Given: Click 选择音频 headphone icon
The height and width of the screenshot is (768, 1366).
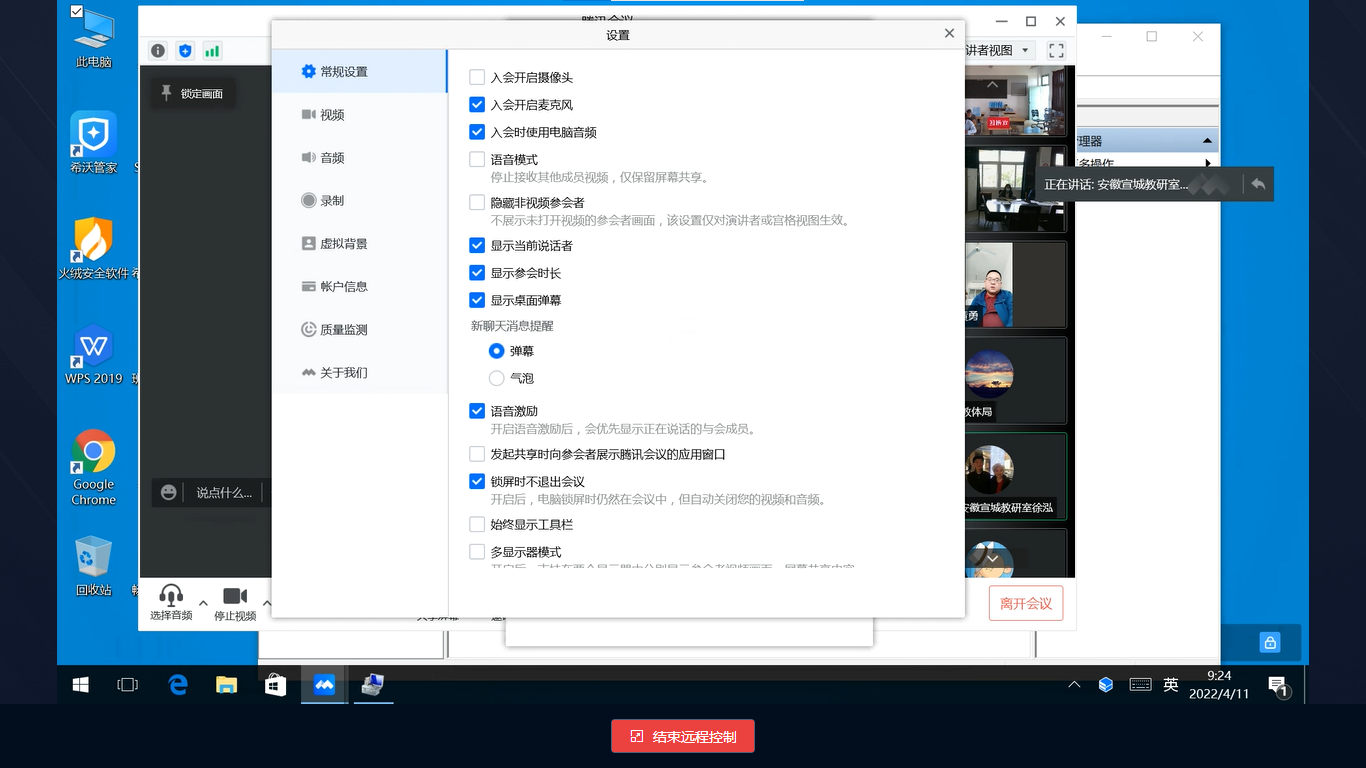Looking at the screenshot, I should click(171, 602).
